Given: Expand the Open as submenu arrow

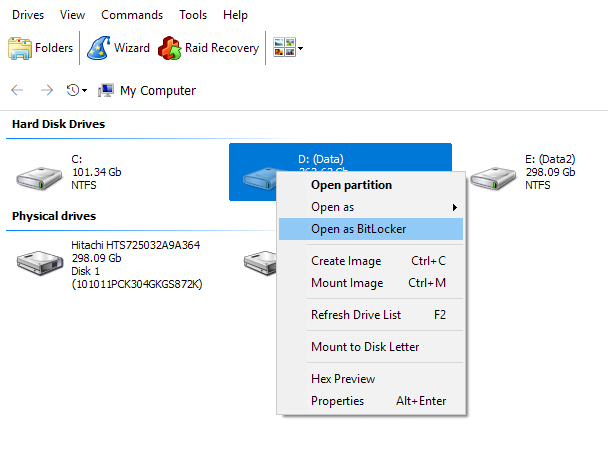Looking at the screenshot, I should pyautogui.click(x=455, y=207).
